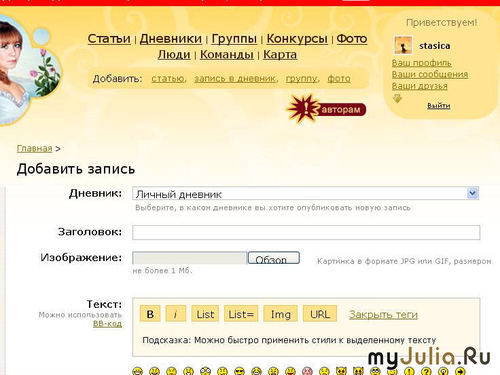Click into the Заголовок input field
Viewport: 500px width, 375px height.
pos(306,232)
